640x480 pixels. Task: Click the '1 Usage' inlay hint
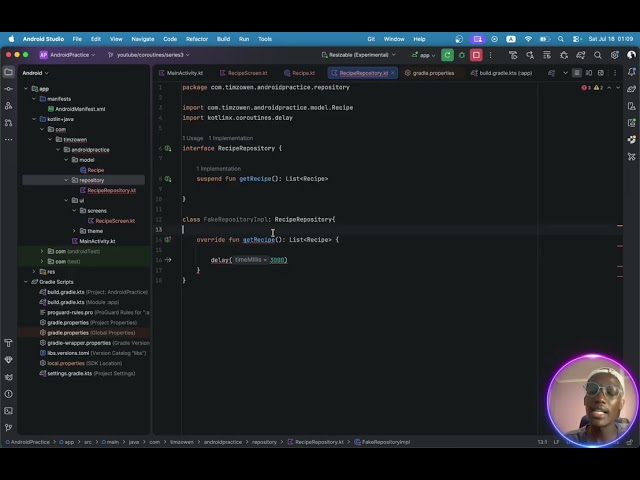(193, 138)
